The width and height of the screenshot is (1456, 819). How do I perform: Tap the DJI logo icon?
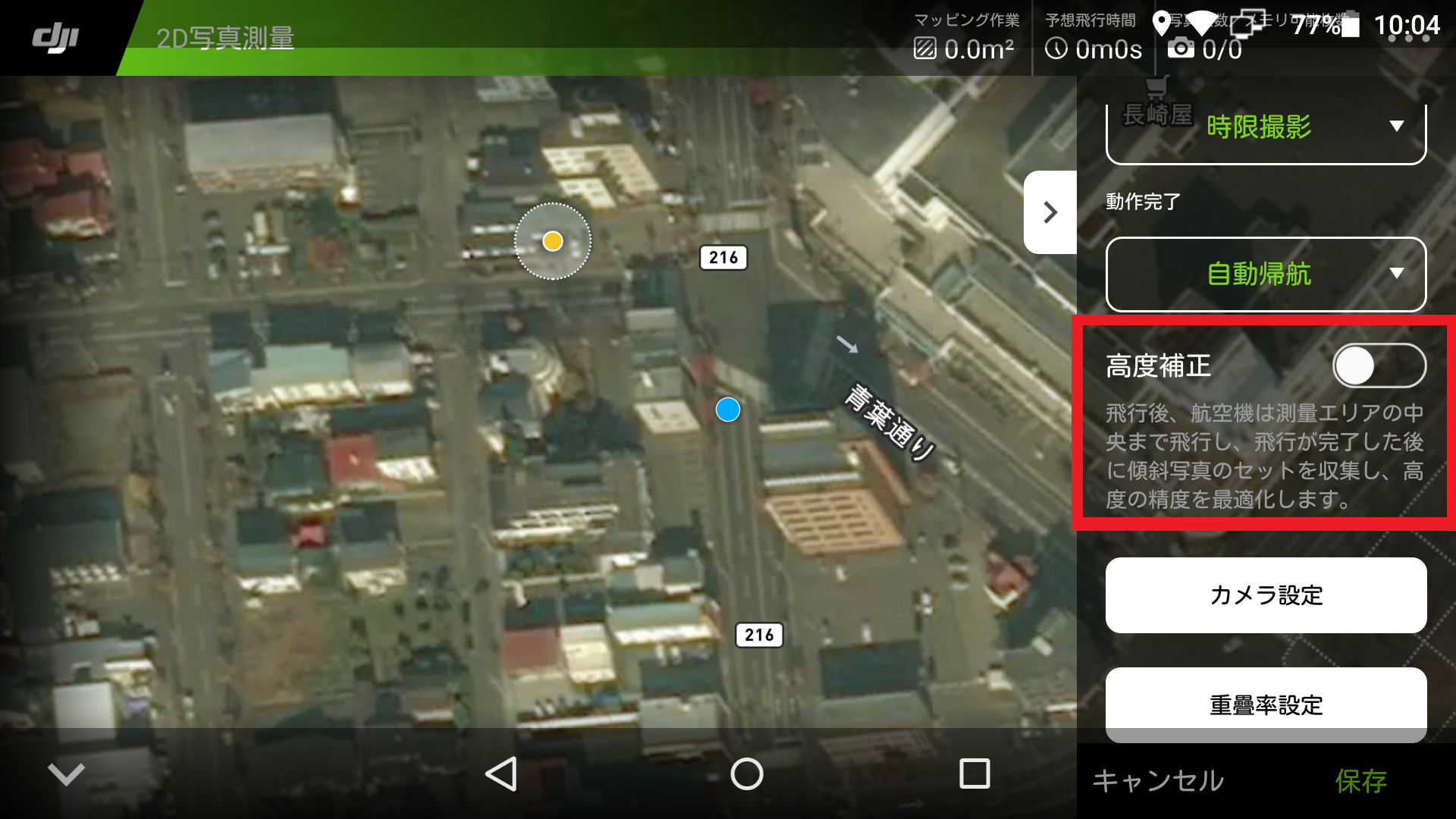point(55,38)
